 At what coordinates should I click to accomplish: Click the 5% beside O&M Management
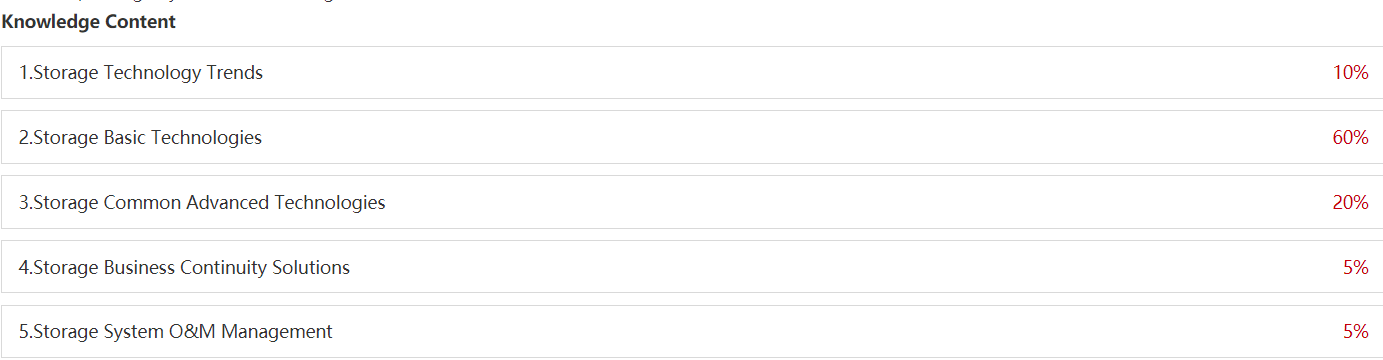(1356, 331)
